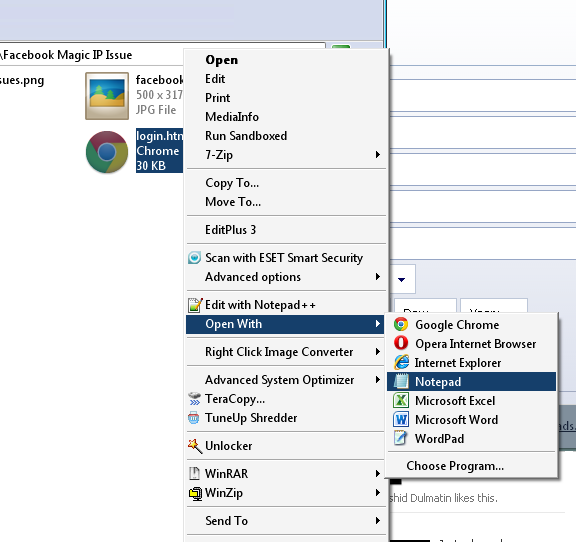This screenshot has width=576, height=542.
Task: Expand the Advanced options submenu arrow
Action: 377,276
